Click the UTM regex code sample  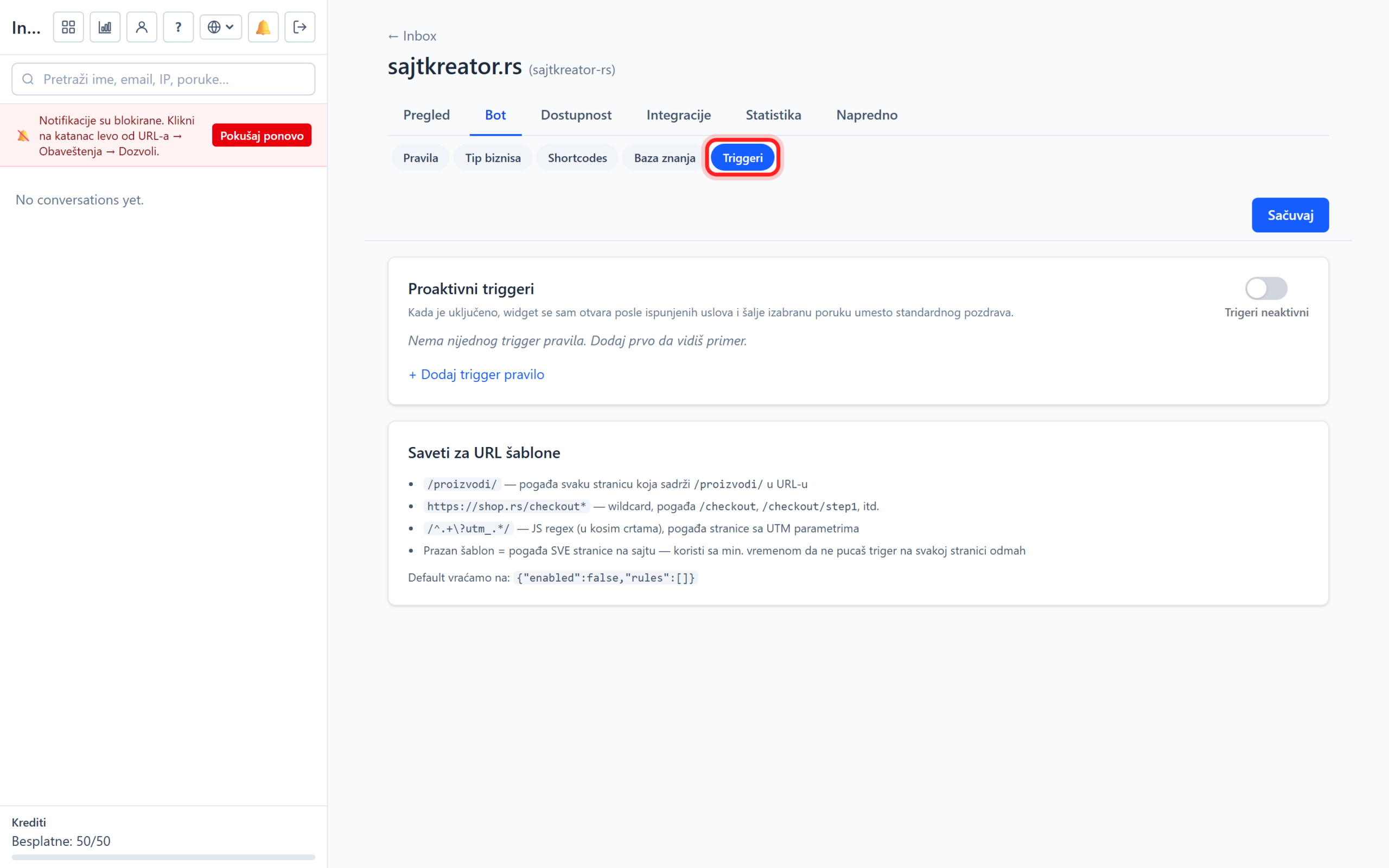click(x=468, y=528)
